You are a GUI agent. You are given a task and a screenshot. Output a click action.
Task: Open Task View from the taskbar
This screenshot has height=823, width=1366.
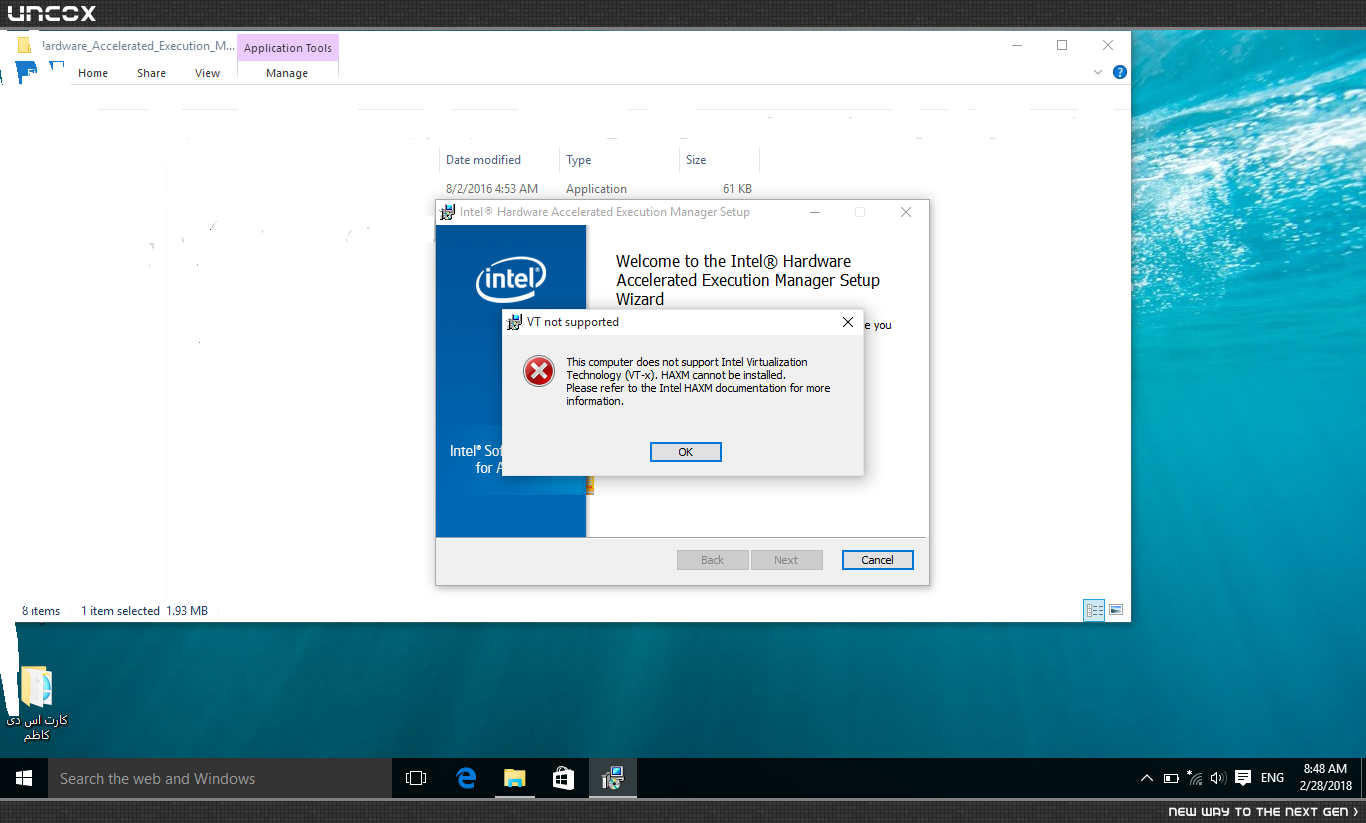(416, 778)
